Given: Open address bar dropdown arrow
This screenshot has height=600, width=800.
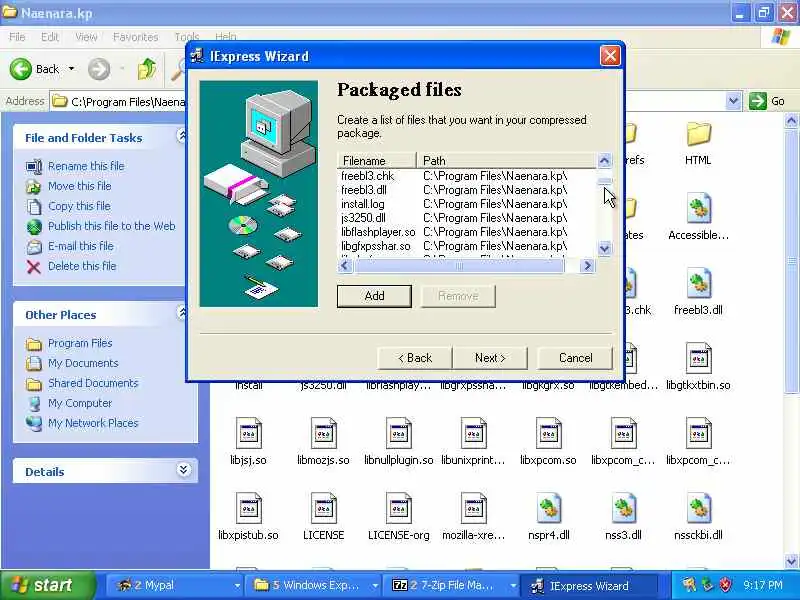Looking at the screenshot, I should (x=733, y=101).
